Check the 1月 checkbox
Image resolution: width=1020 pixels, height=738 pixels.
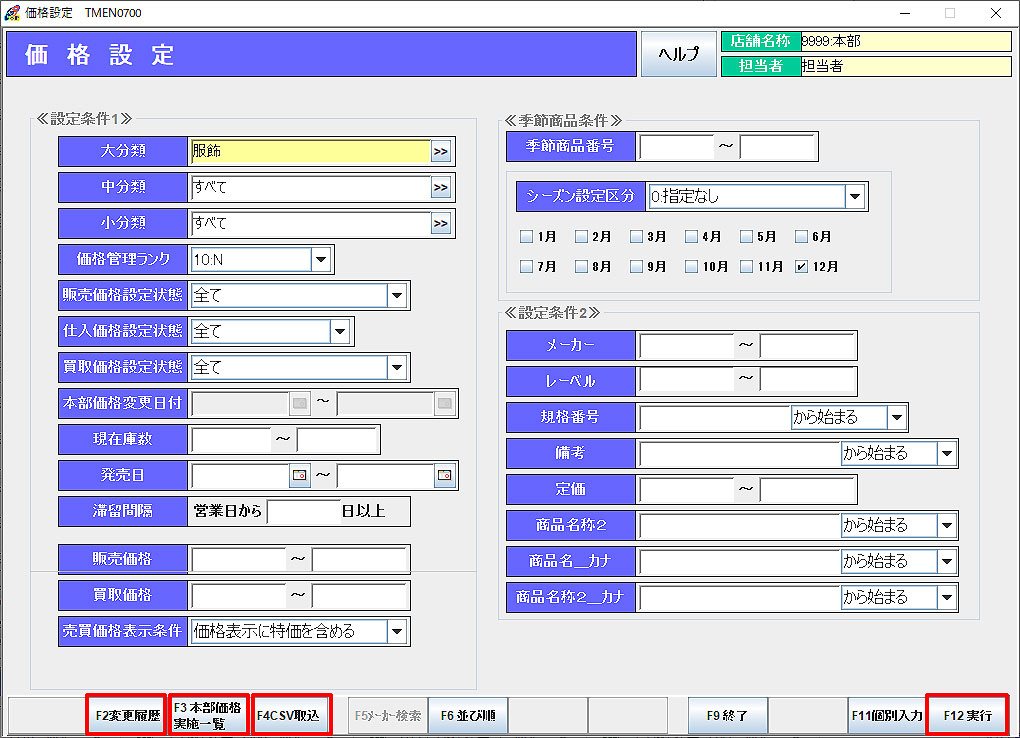coord(526,238)
